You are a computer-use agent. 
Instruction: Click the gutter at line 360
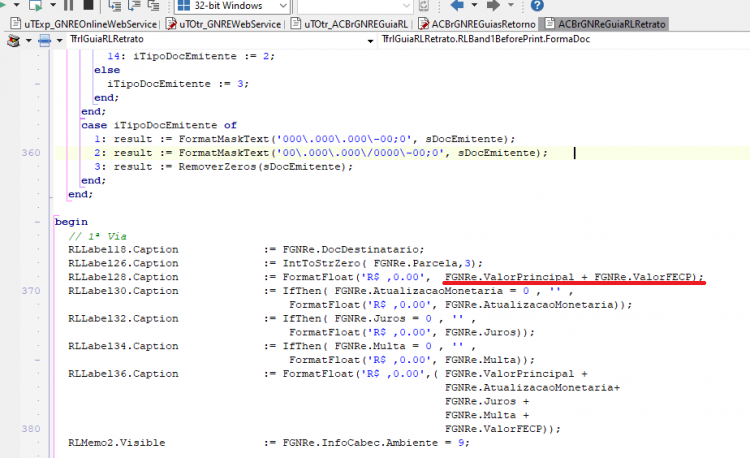pyautogui.click(x=31, y=153)
